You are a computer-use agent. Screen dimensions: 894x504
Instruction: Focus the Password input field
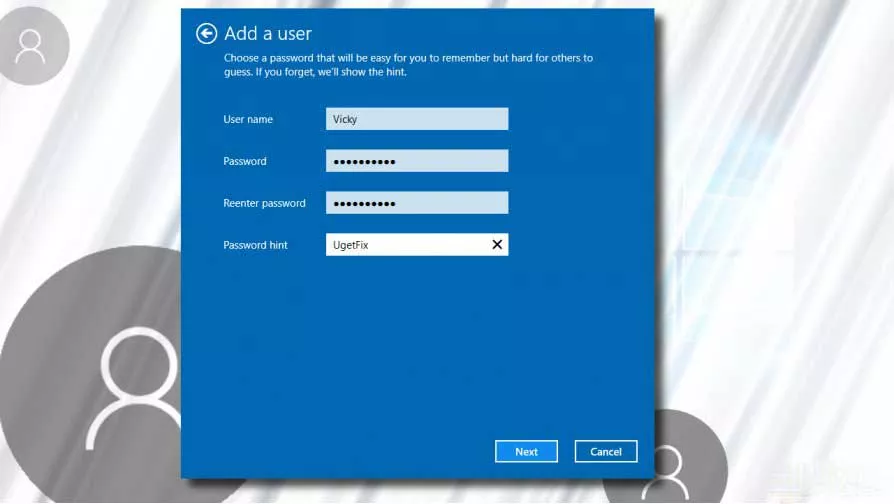pos(417,161)
